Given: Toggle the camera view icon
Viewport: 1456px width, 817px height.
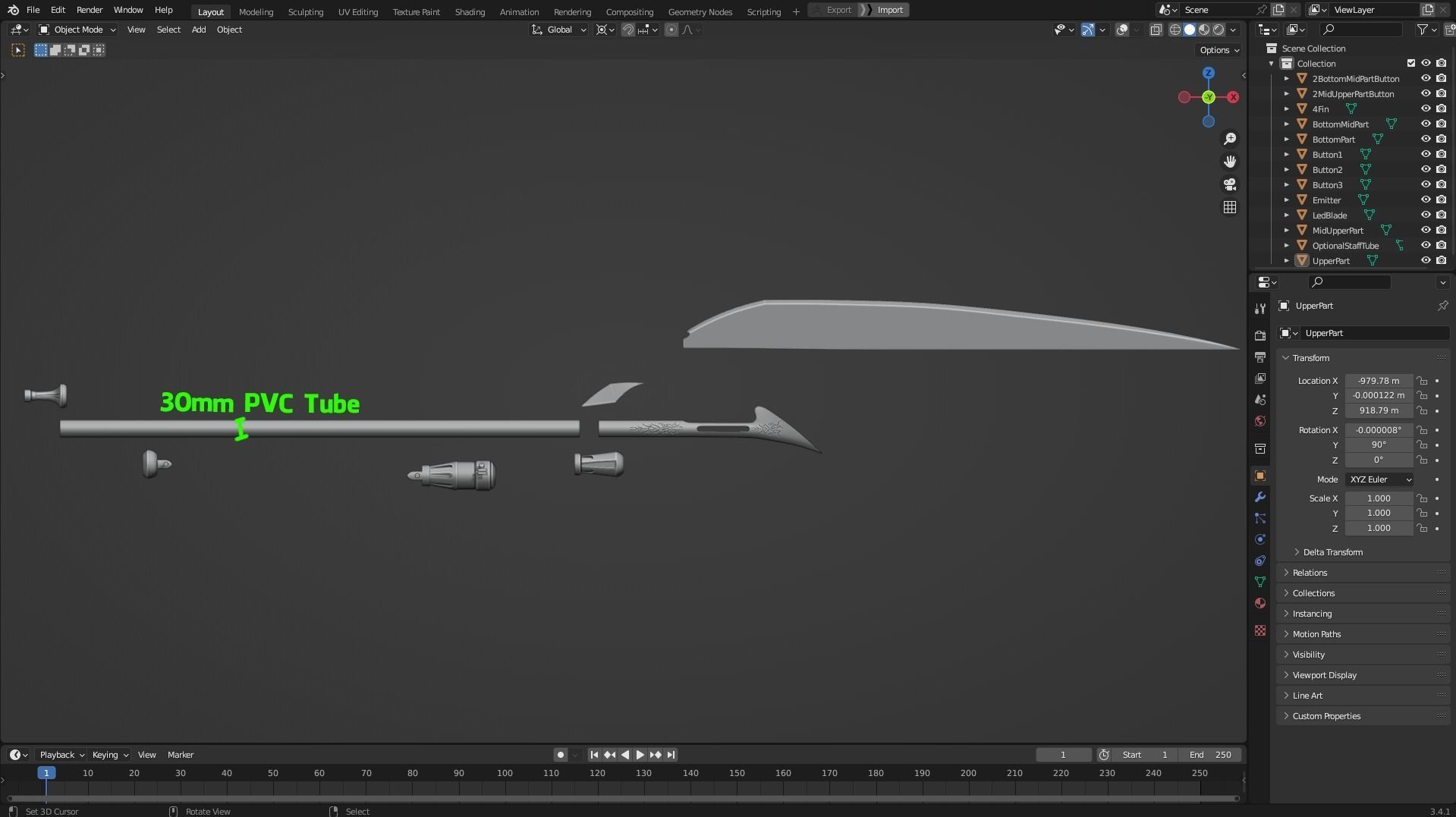Looking at the screenshot, I should 1229,184.
